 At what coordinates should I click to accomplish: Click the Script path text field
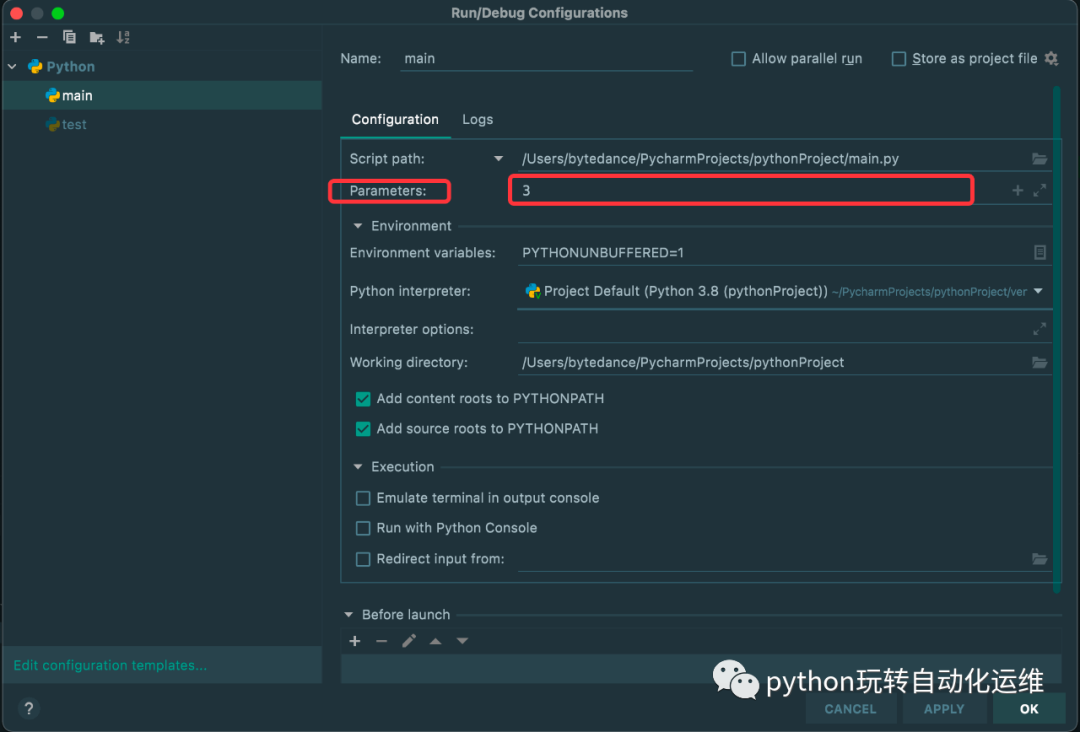tap(773, 159)
